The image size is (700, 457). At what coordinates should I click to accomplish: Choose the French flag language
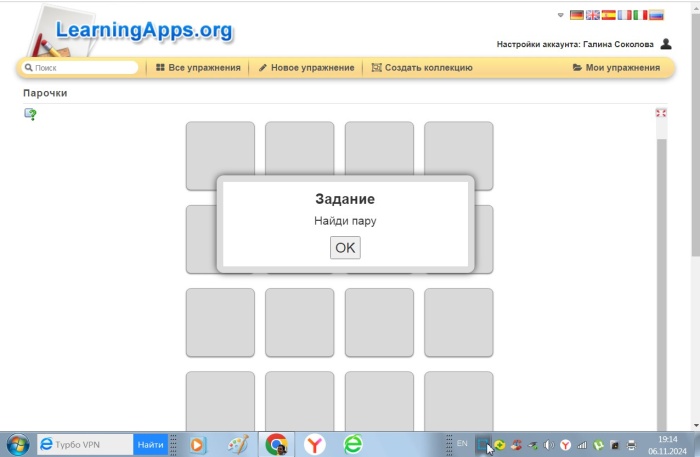625,15
